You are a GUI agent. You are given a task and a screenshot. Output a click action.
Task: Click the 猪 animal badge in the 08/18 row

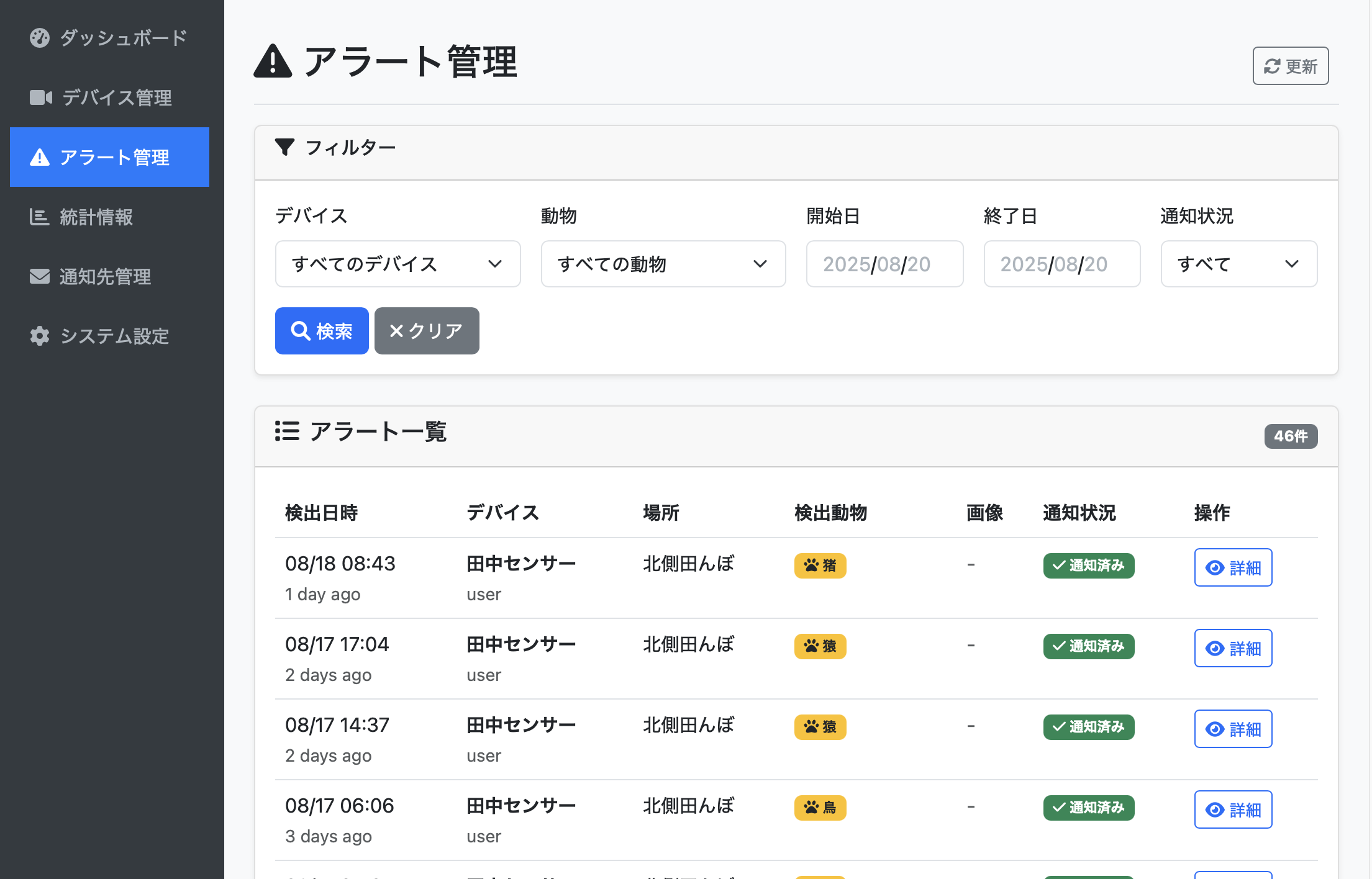tap(820, 566)
